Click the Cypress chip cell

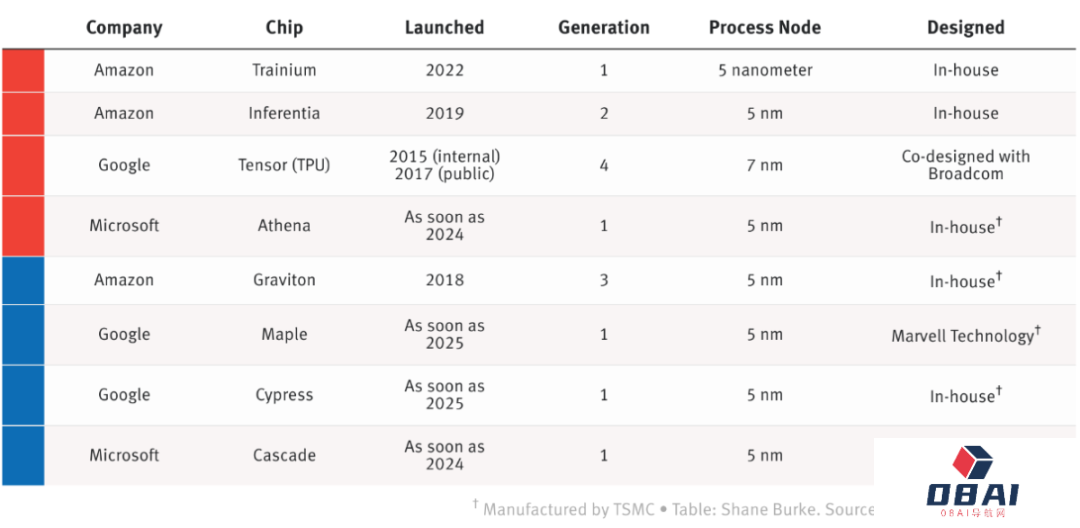[x=284, y=394]
